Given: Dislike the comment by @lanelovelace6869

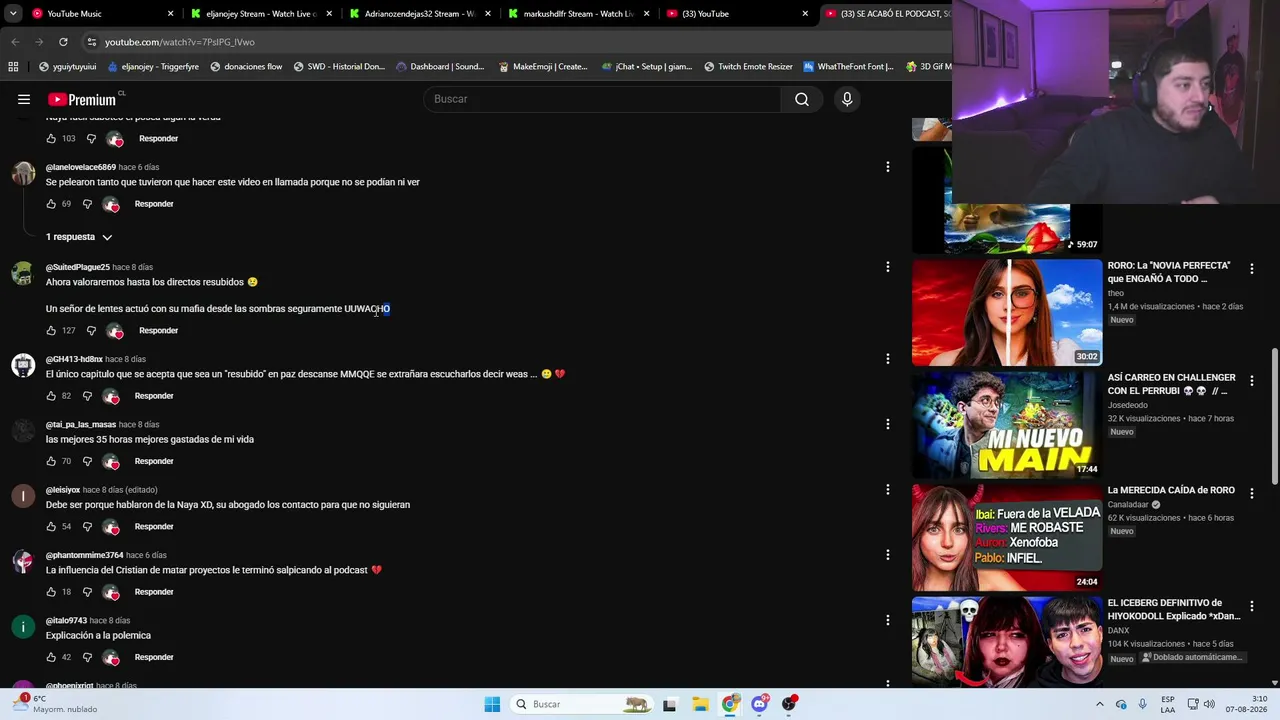Looking at the screenshot, I should click(87, 204).
